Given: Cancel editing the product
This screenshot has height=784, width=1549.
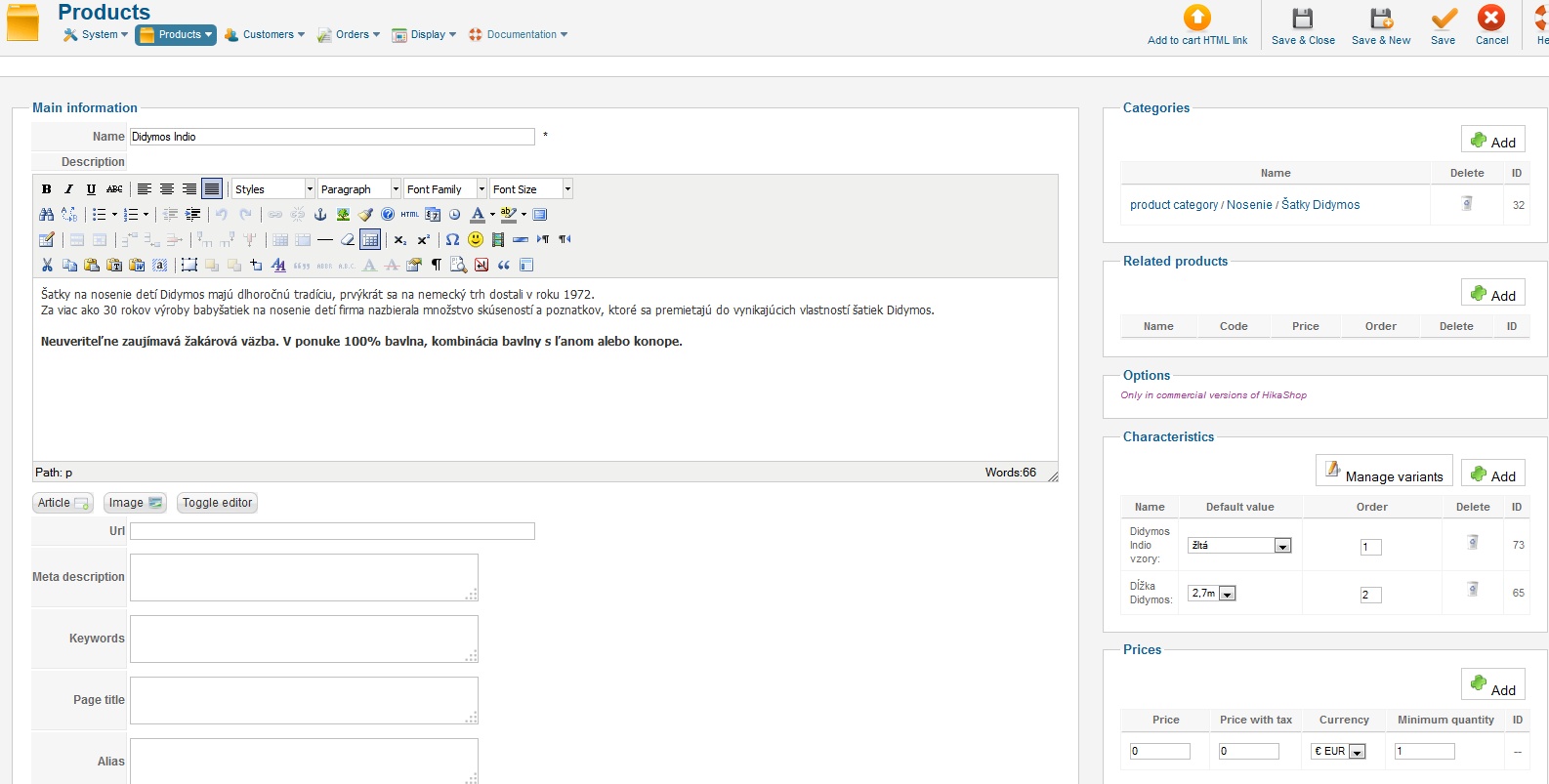Looking at the screenshot, I should pyautogui.click(x=1491, y=25).
